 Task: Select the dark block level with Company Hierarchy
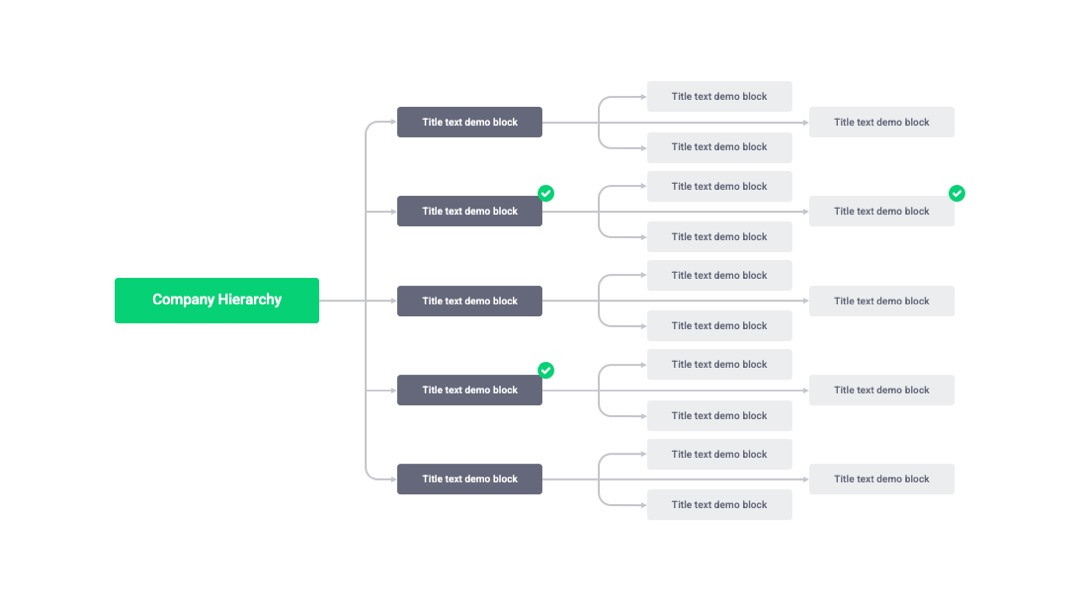470,301
